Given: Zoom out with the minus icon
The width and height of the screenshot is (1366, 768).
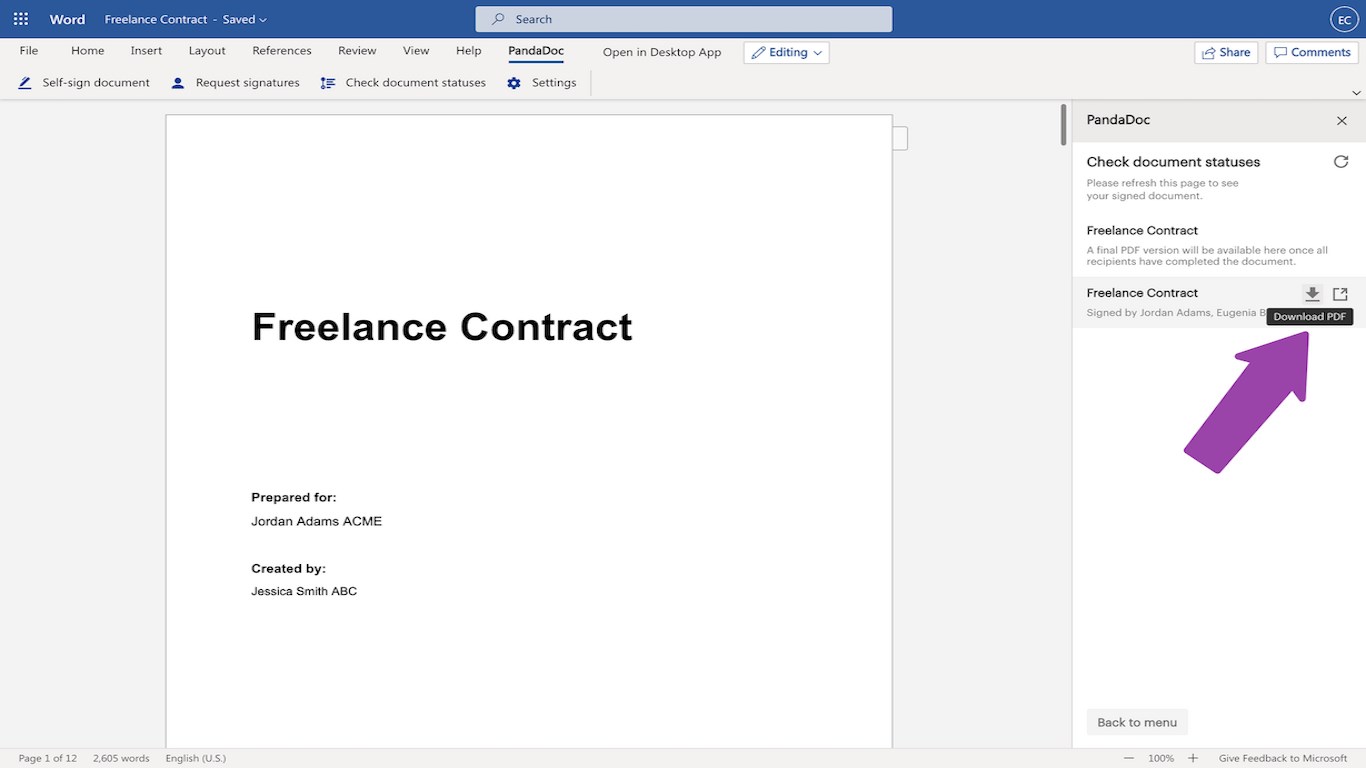Looking at the screenshot, I should tap(1129, 758).
